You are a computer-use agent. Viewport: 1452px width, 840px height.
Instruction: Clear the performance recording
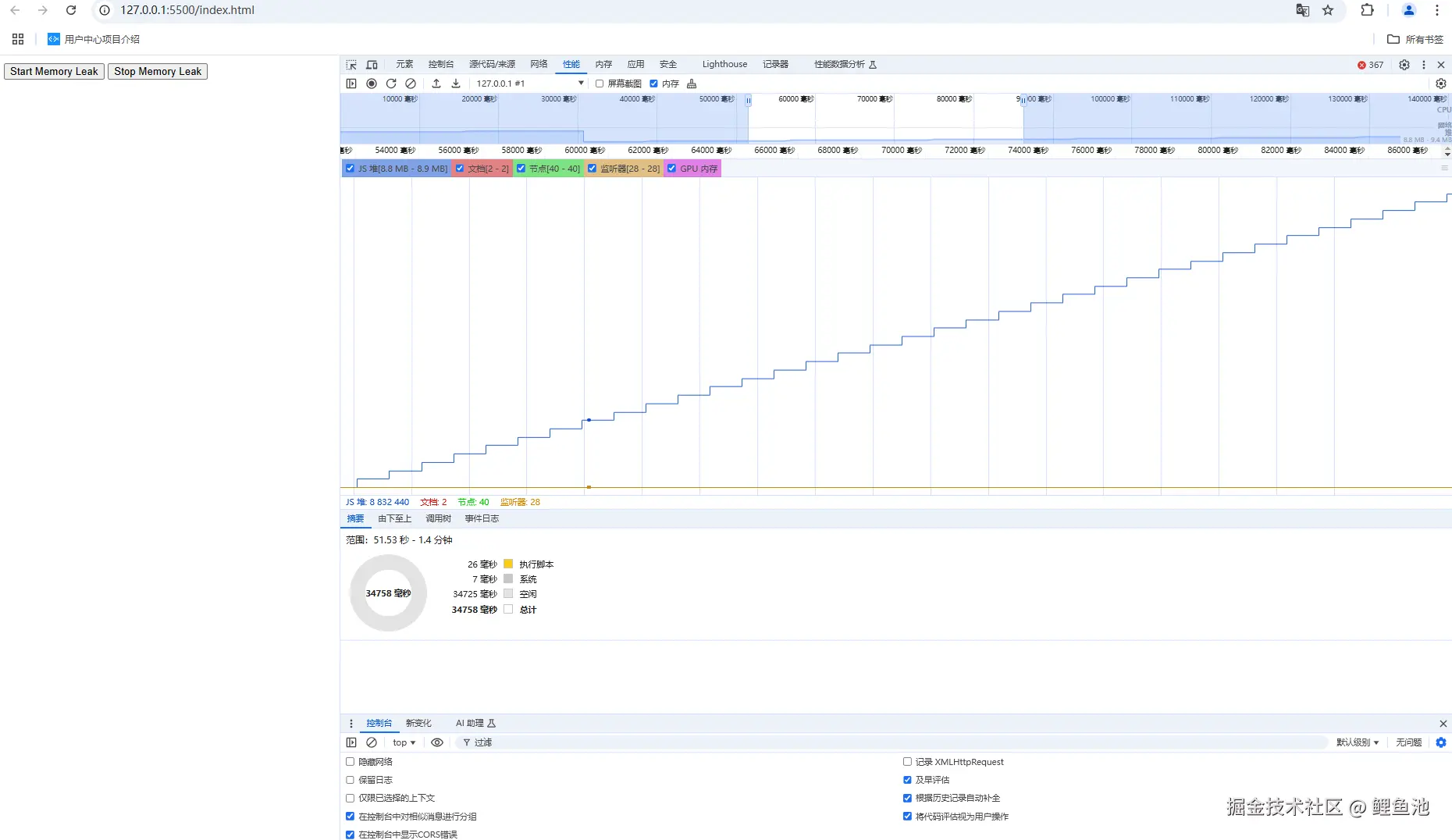pyautogui.click(x=411, y=84)
